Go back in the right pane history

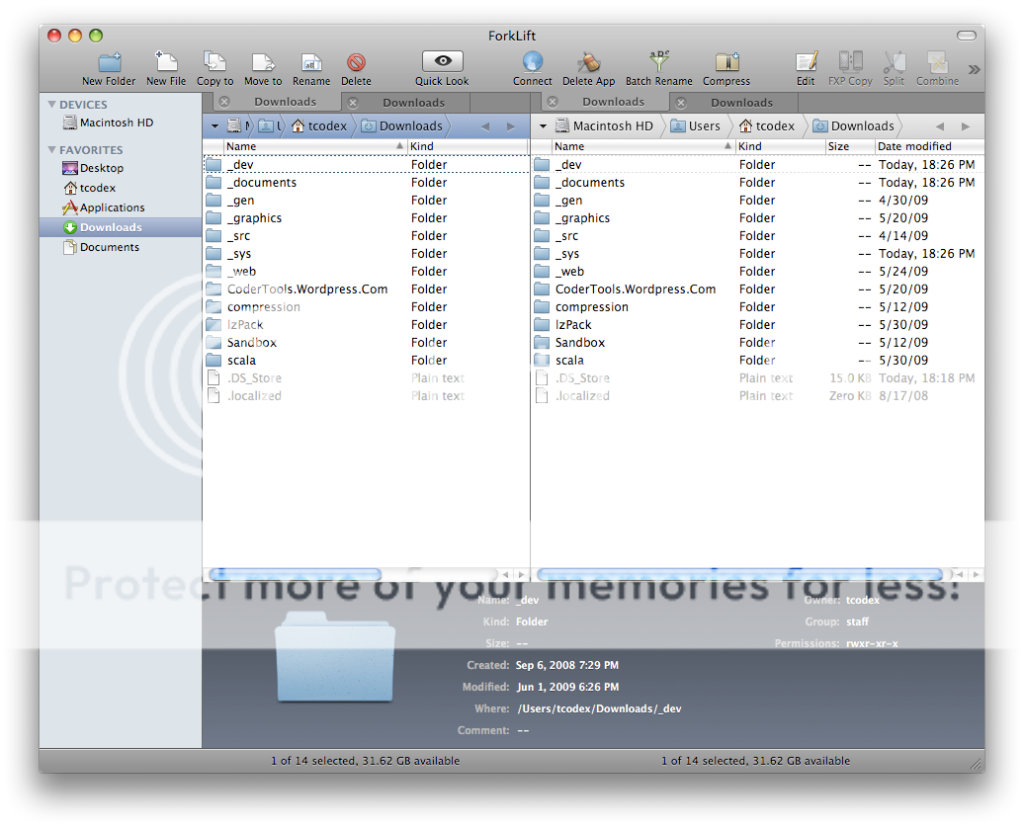(940, 127)
